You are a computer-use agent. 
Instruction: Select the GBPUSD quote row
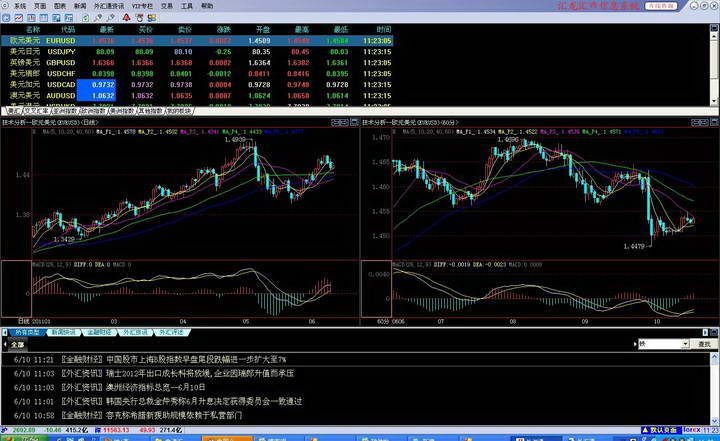tap(197, 63)
